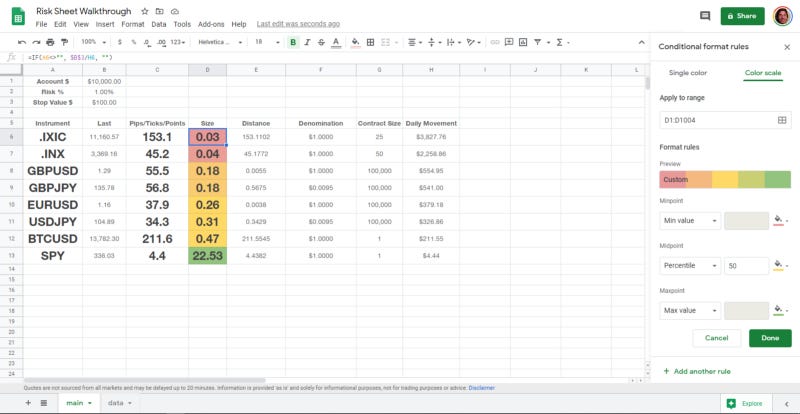Open the Data menu
The image size is (800, 414).
coord(159,24)
